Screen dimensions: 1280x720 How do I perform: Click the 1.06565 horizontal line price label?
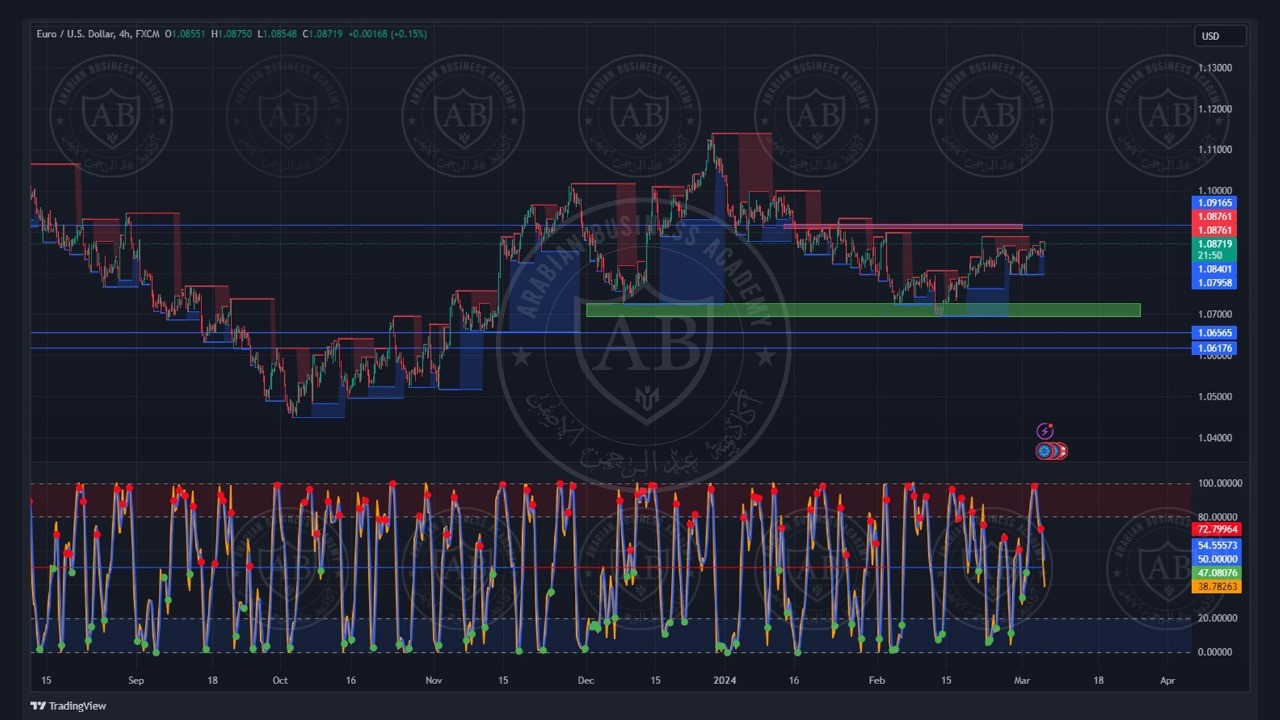(x=1216, y=333)
